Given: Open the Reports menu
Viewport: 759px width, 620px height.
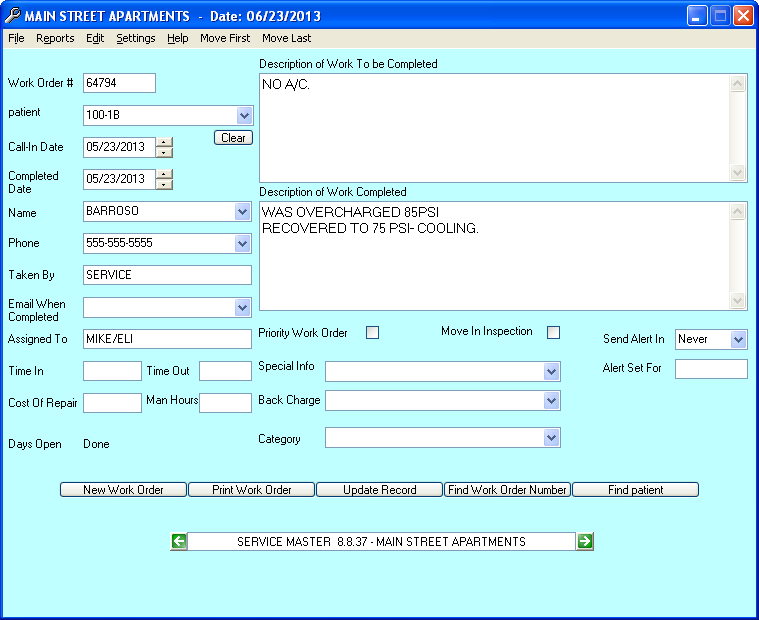Looking at the screenshot, I should (55, 38).
